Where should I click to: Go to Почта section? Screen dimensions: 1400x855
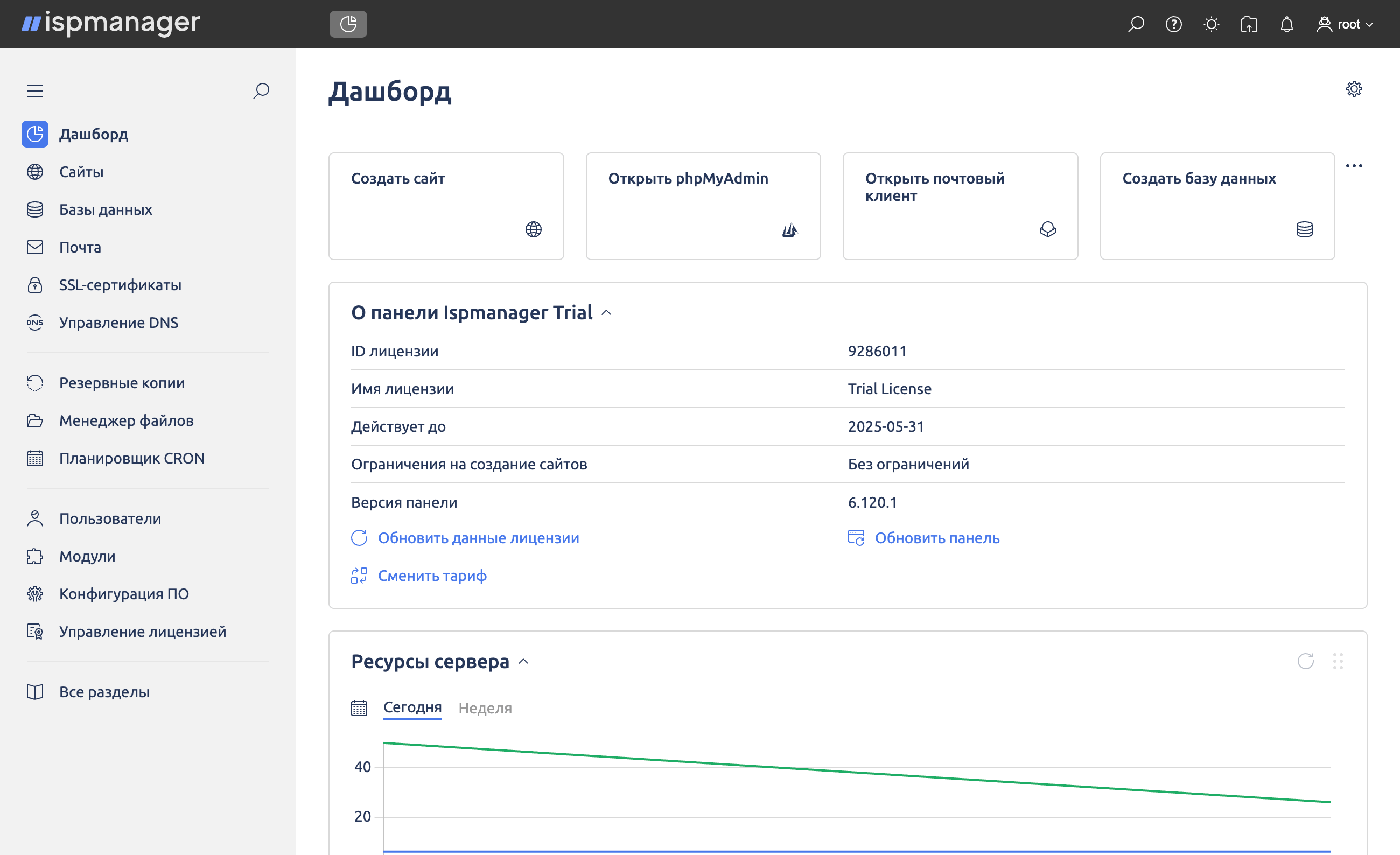coord(80,247)
